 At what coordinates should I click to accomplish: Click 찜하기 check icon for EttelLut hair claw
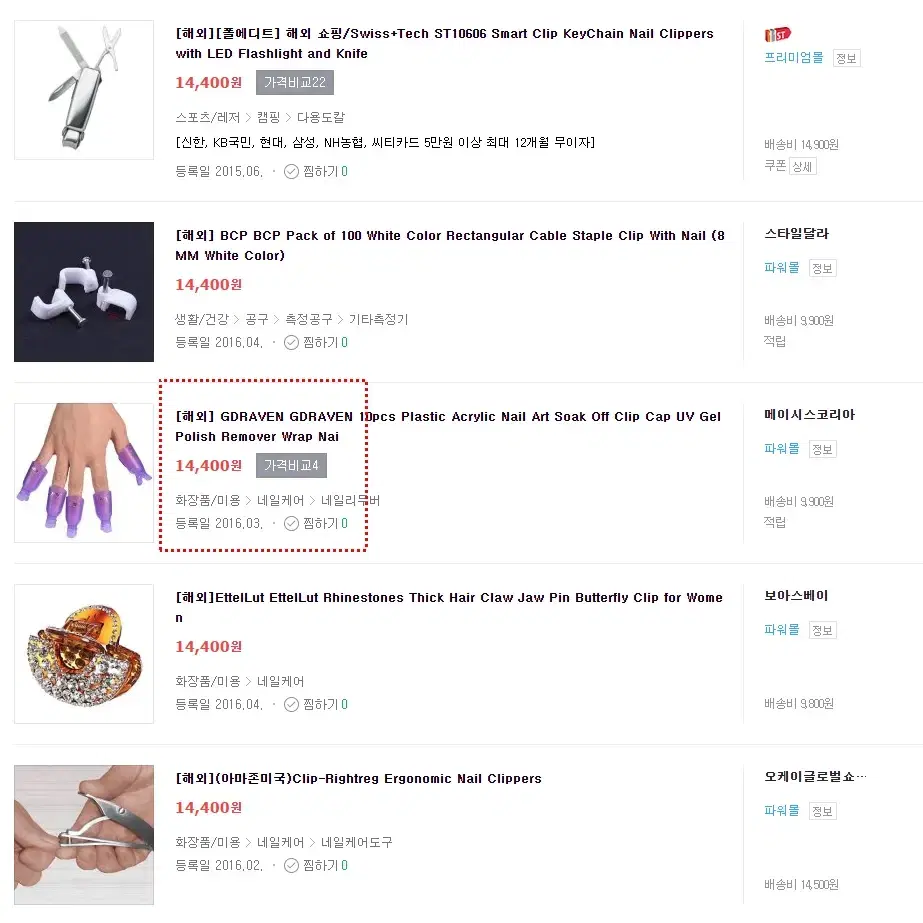[291, 705]
